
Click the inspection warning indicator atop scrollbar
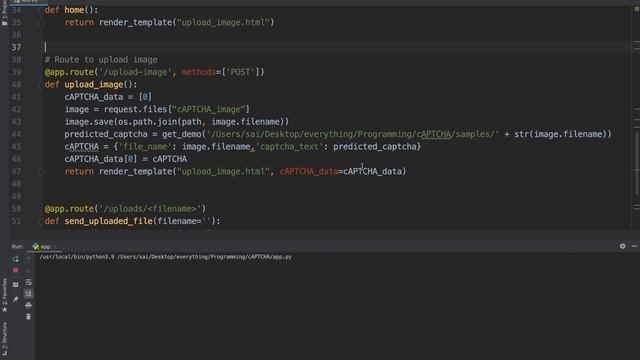pyautogui.click(x=636, y=9)
